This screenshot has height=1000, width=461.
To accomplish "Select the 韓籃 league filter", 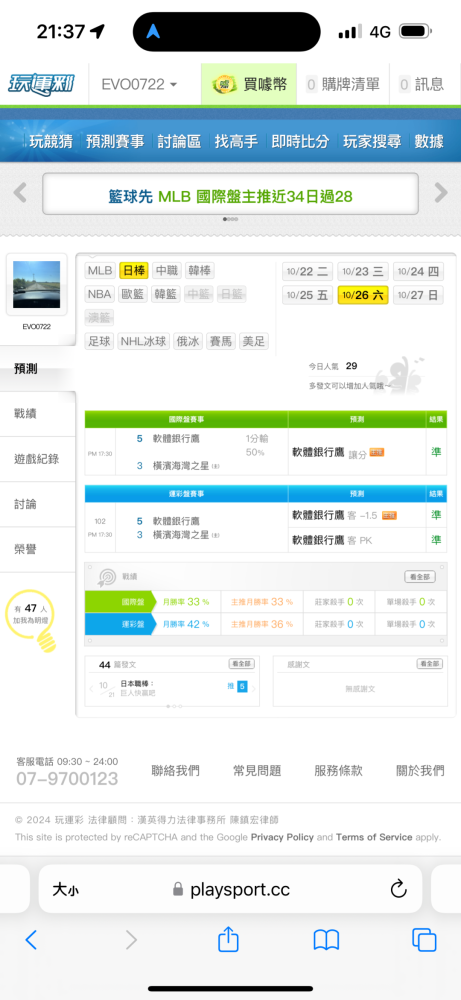I will pos(166,295).
